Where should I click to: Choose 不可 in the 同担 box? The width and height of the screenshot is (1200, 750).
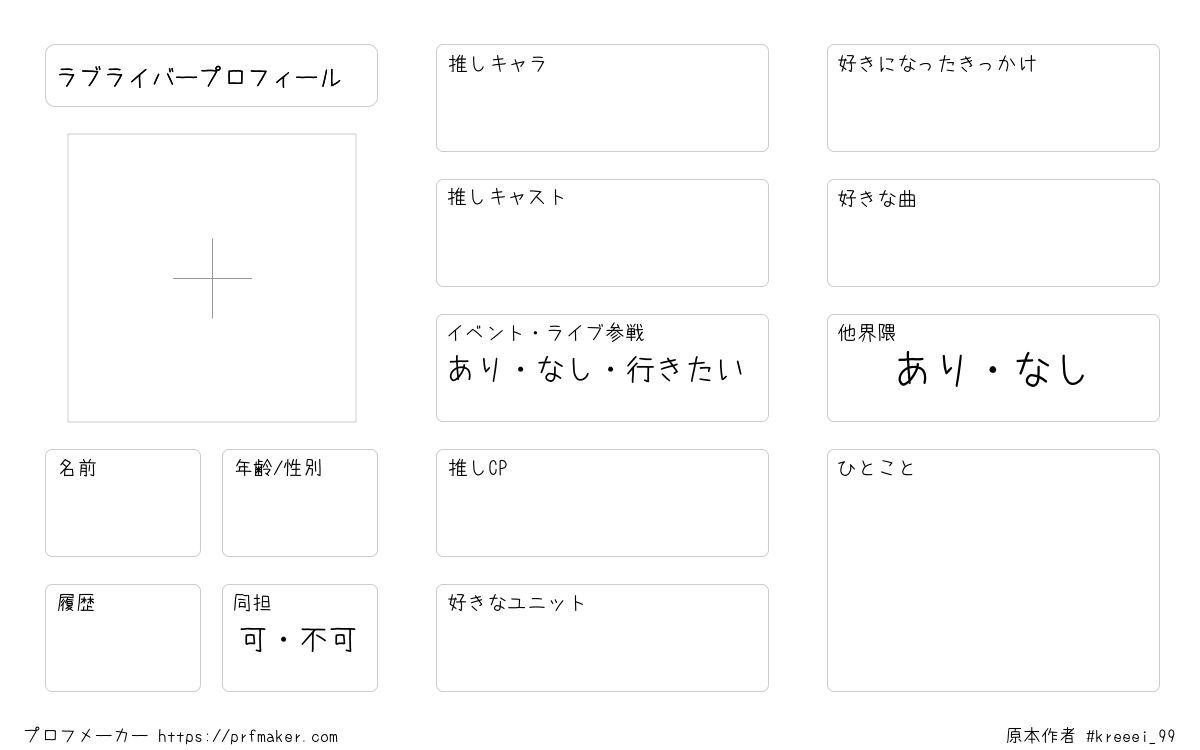tap(328, 640)
